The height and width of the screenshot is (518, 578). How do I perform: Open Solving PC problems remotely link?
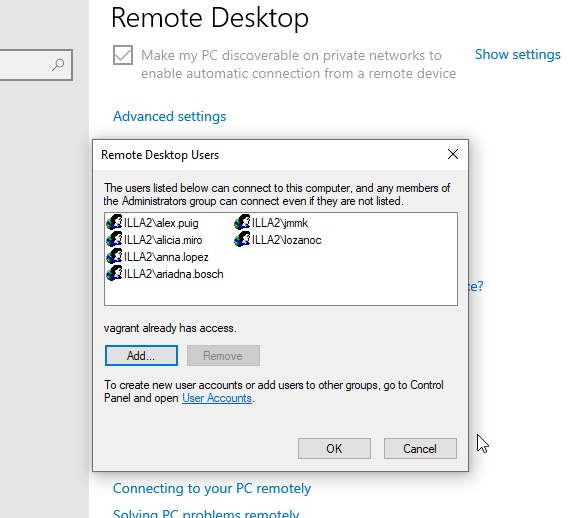[x=206, y=513]
